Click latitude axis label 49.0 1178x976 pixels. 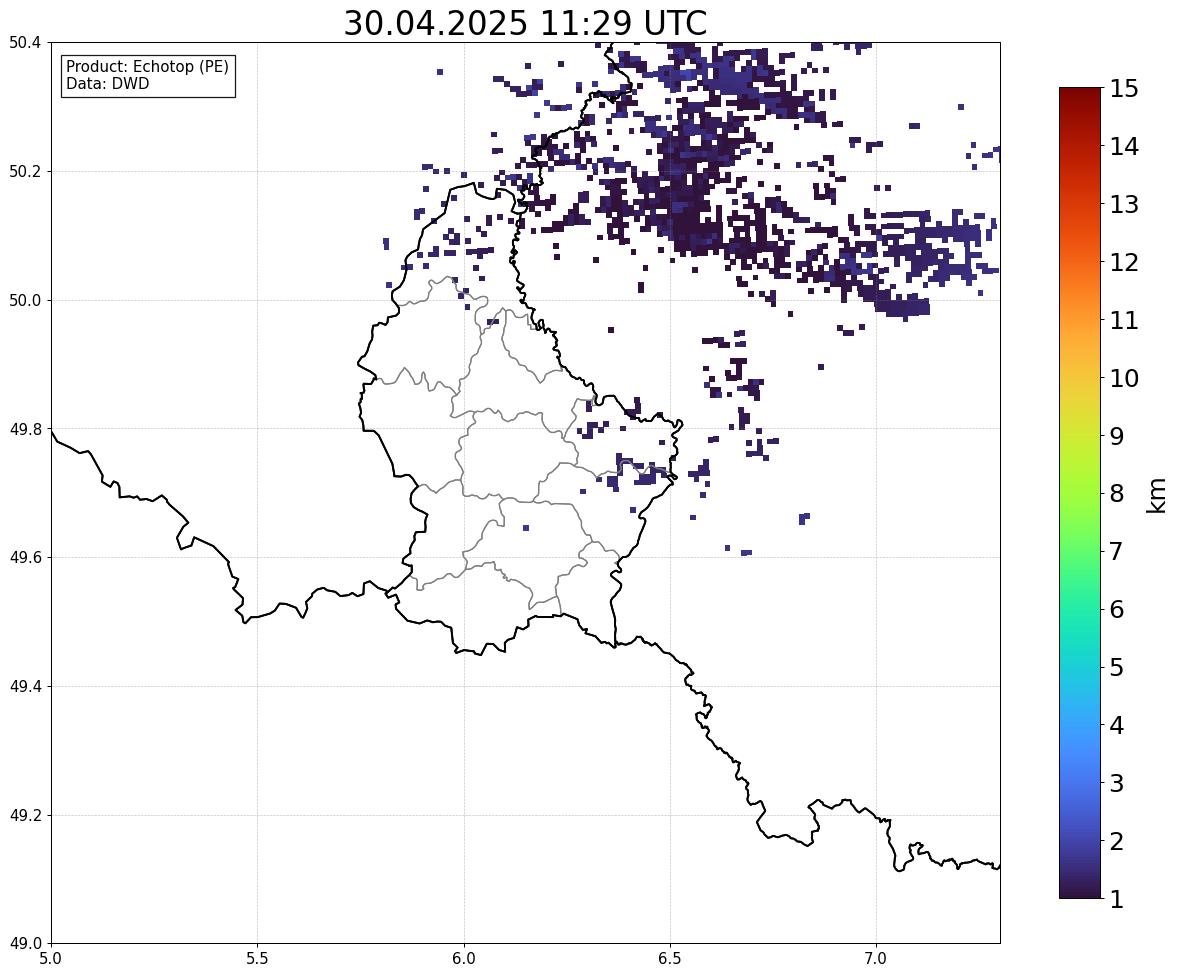coord(27,944)
